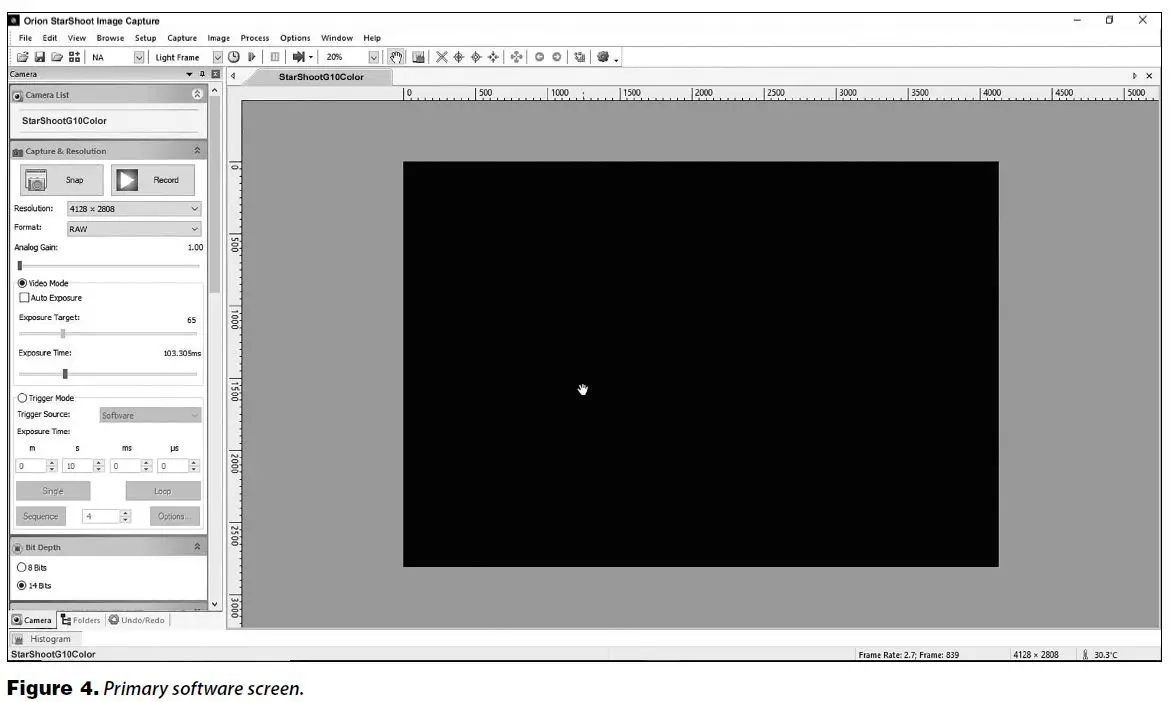Open the Process menu
Image resolution: width=1174 pixels, height=702 pixels.
tap(255, 38)
